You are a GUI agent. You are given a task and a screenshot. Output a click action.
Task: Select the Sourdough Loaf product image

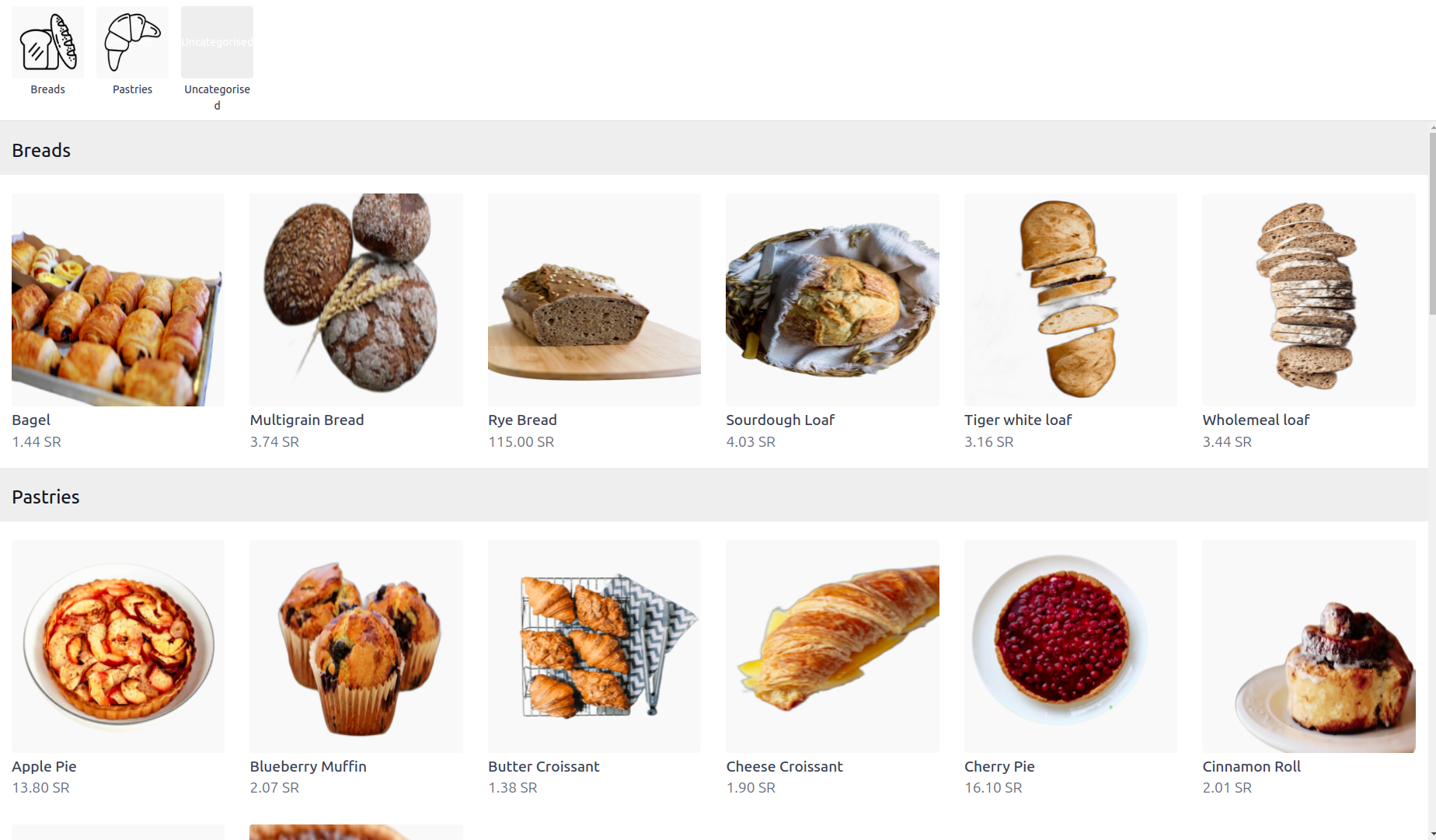(x=832, y=300)
